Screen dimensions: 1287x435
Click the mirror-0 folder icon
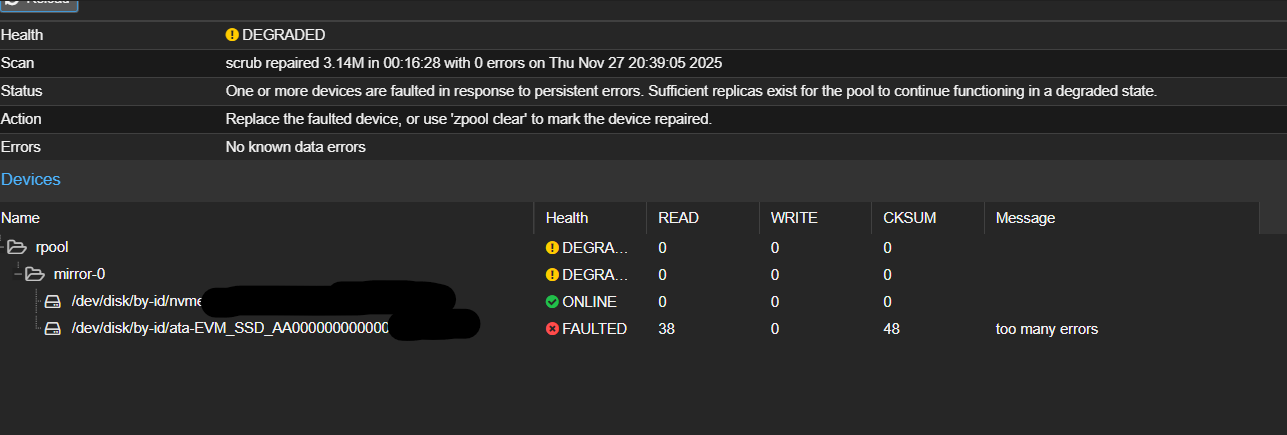point(34,274)
